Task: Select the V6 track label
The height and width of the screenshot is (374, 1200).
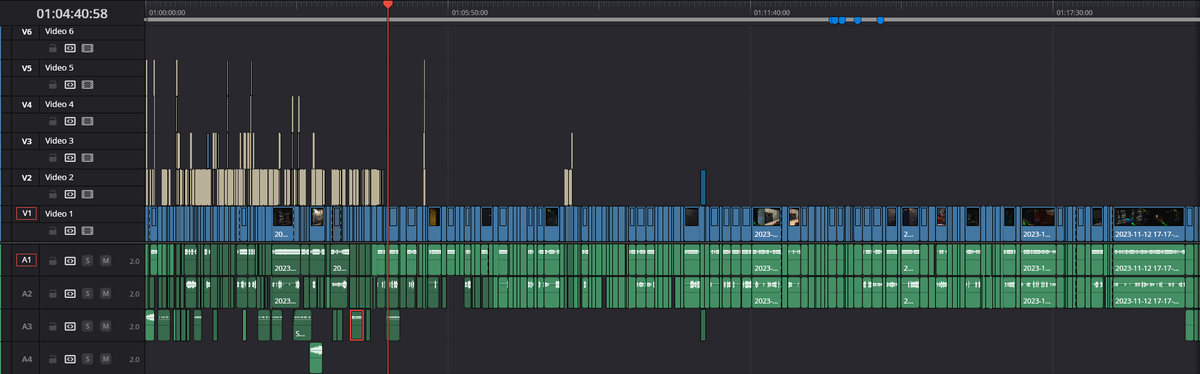Action: point(27,31)
